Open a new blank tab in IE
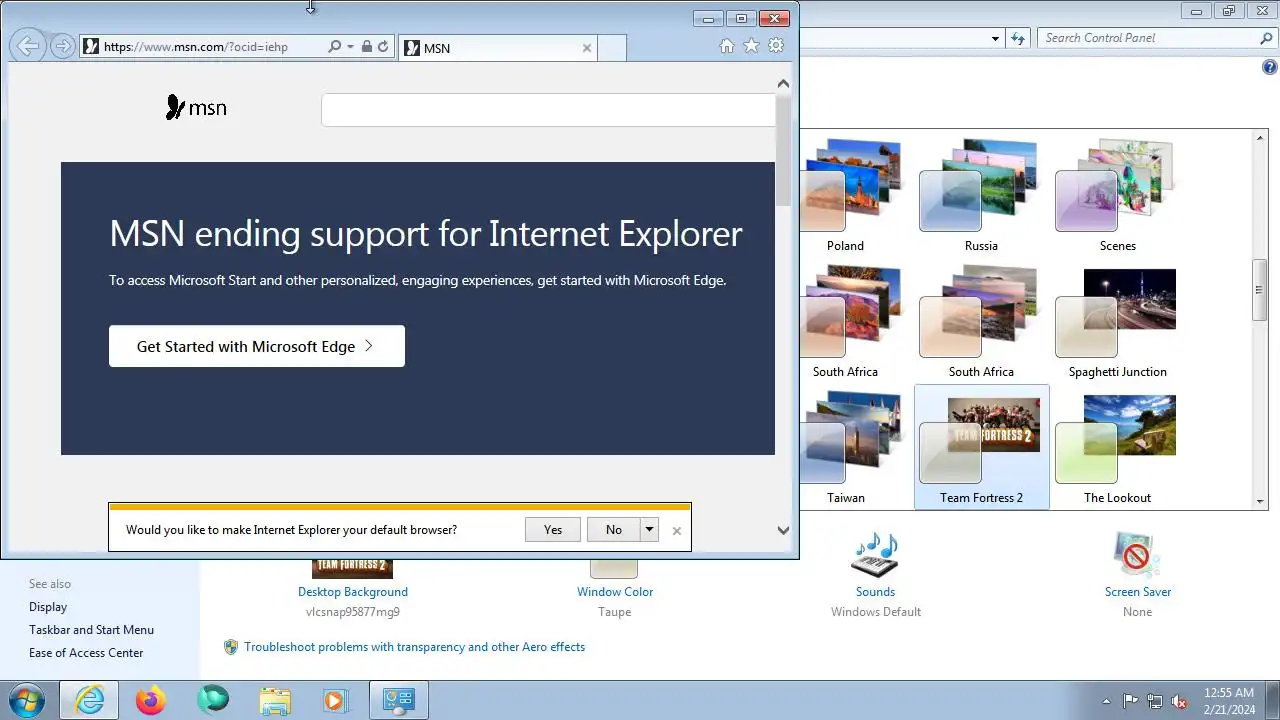1280x720 pixels. pyautogui.click(x=612, y=48)
